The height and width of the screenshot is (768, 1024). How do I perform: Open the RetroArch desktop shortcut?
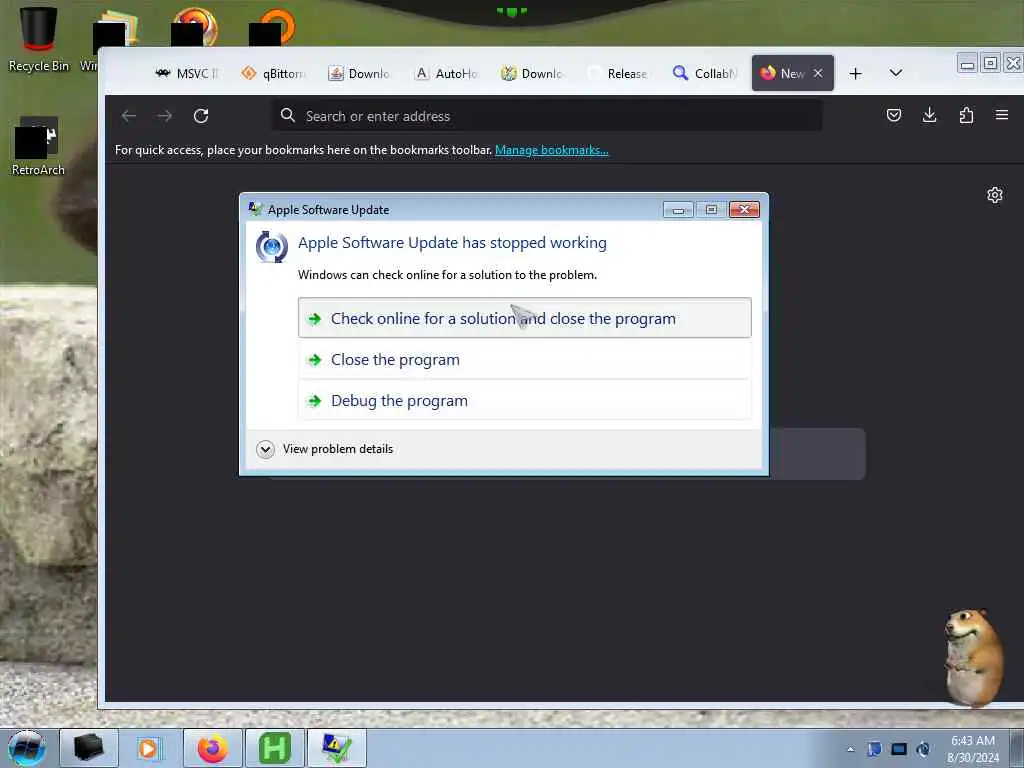pyautogui.click(x=38, y=147)
